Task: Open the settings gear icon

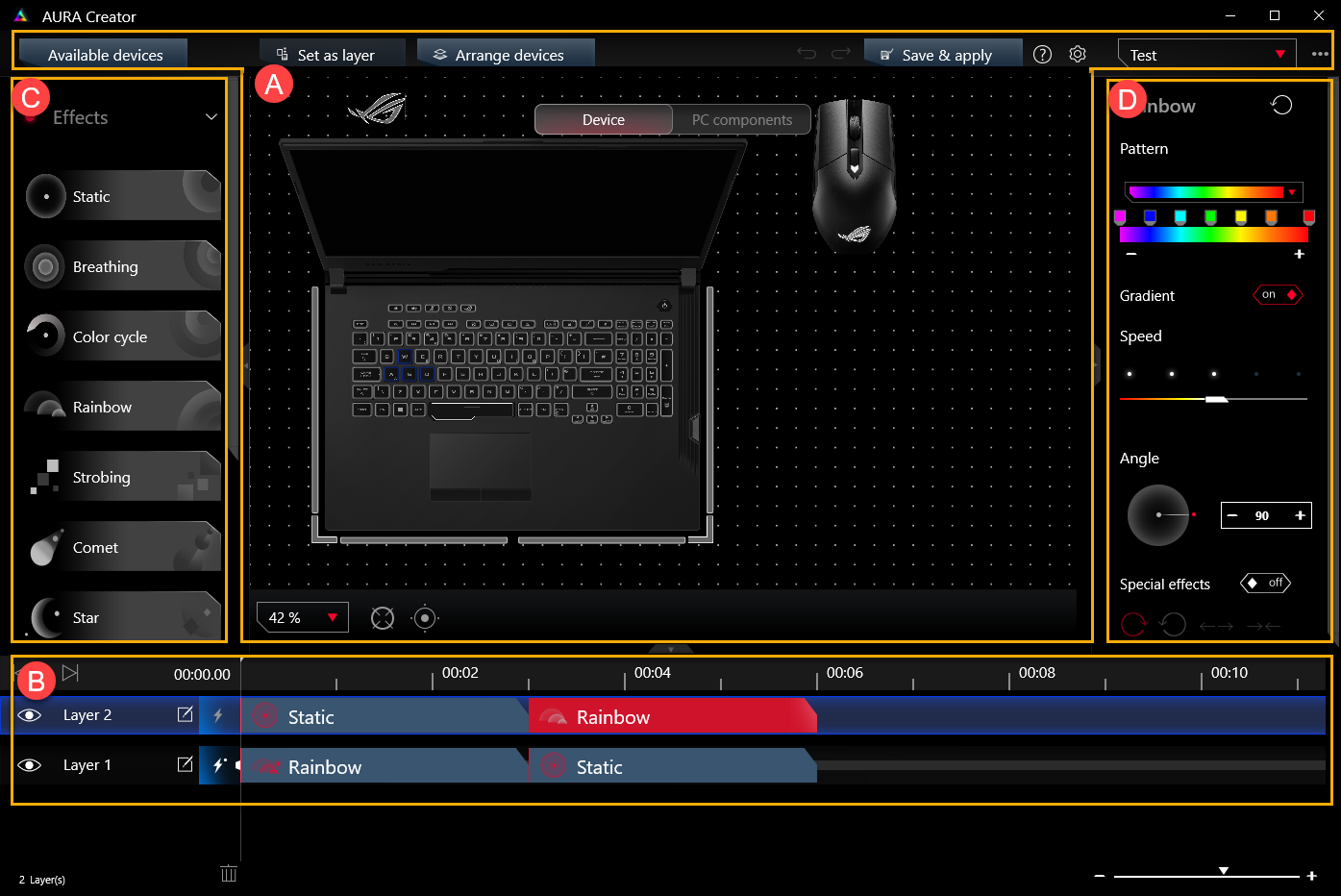Action: point(1078,55)
